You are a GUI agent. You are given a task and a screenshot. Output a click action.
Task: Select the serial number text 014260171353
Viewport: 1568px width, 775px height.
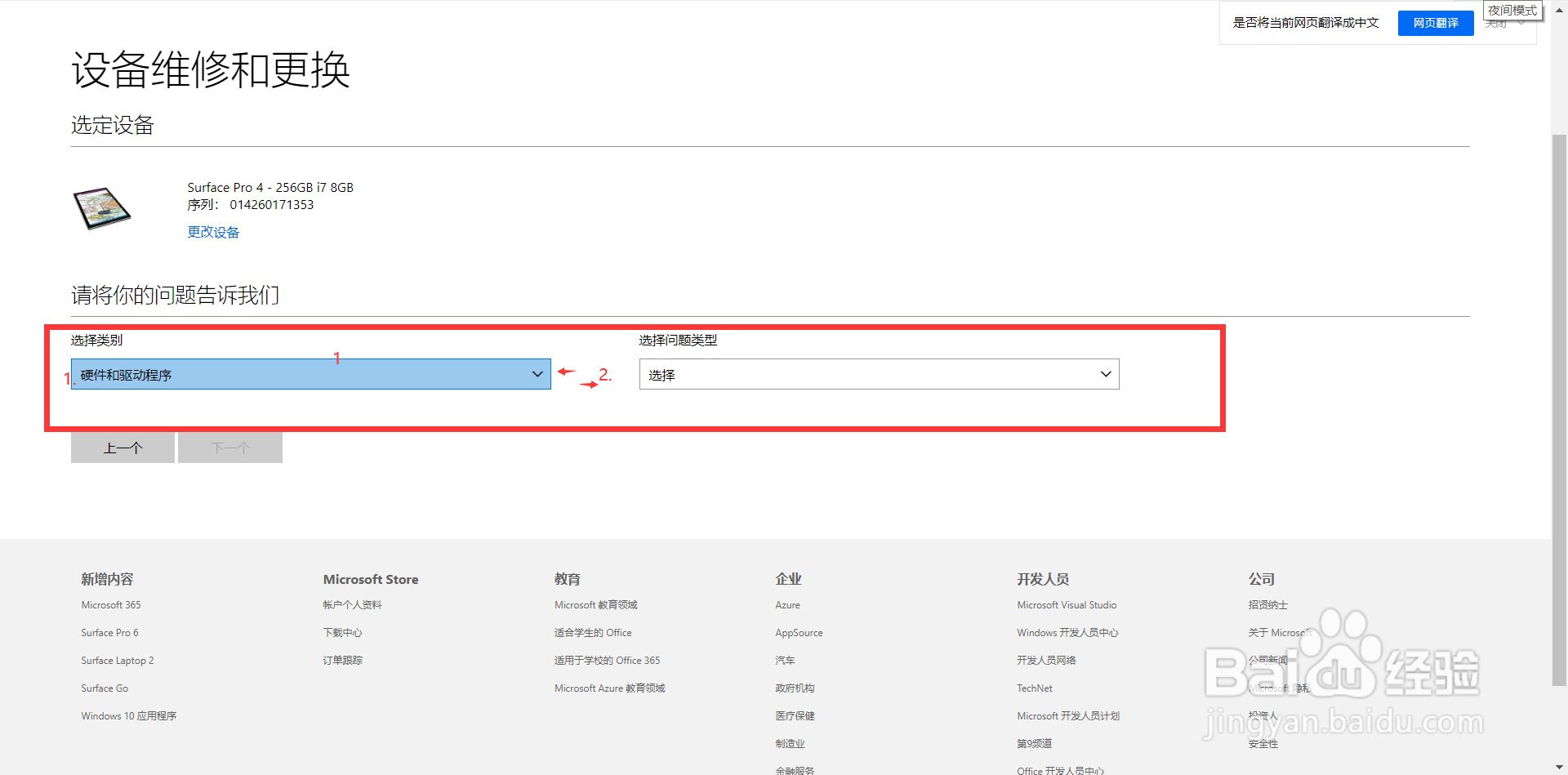click(x=272, y=205)
